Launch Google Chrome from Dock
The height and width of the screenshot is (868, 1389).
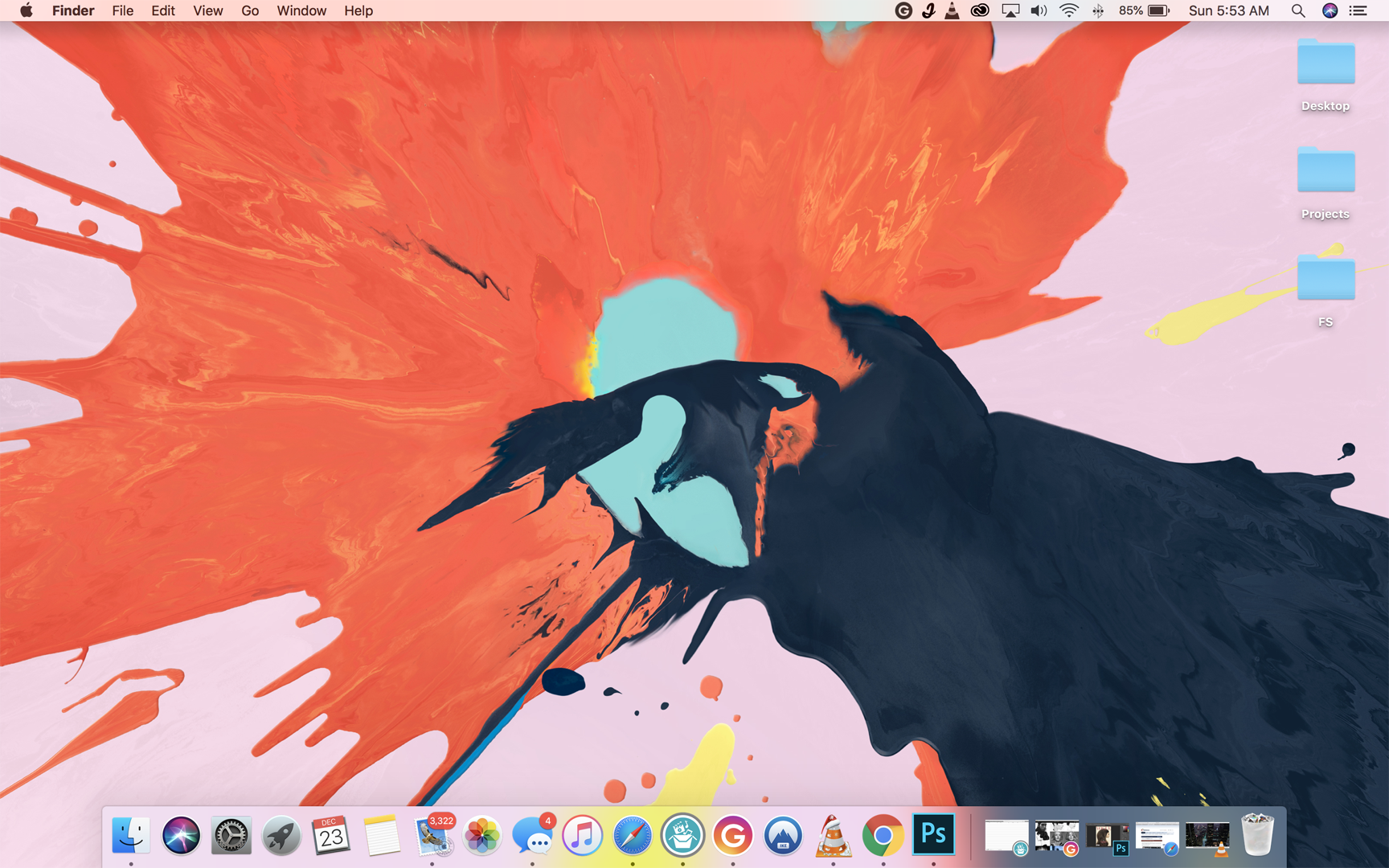click(883, 836)
